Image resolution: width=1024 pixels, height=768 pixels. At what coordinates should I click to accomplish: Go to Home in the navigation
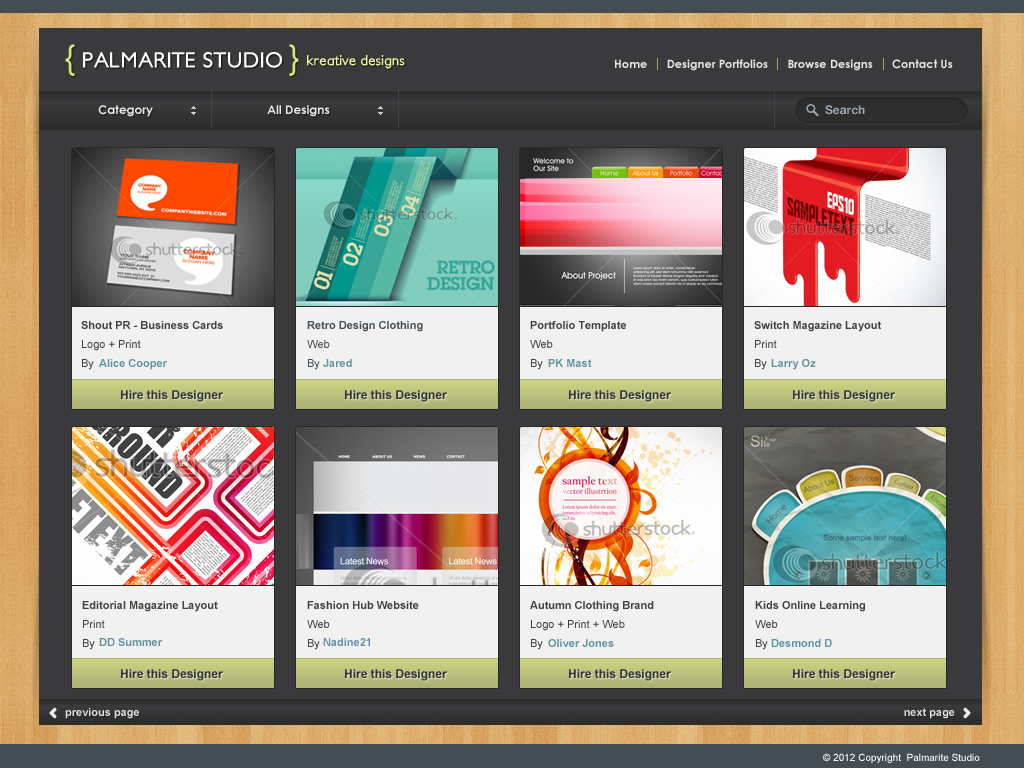(630, 64)
